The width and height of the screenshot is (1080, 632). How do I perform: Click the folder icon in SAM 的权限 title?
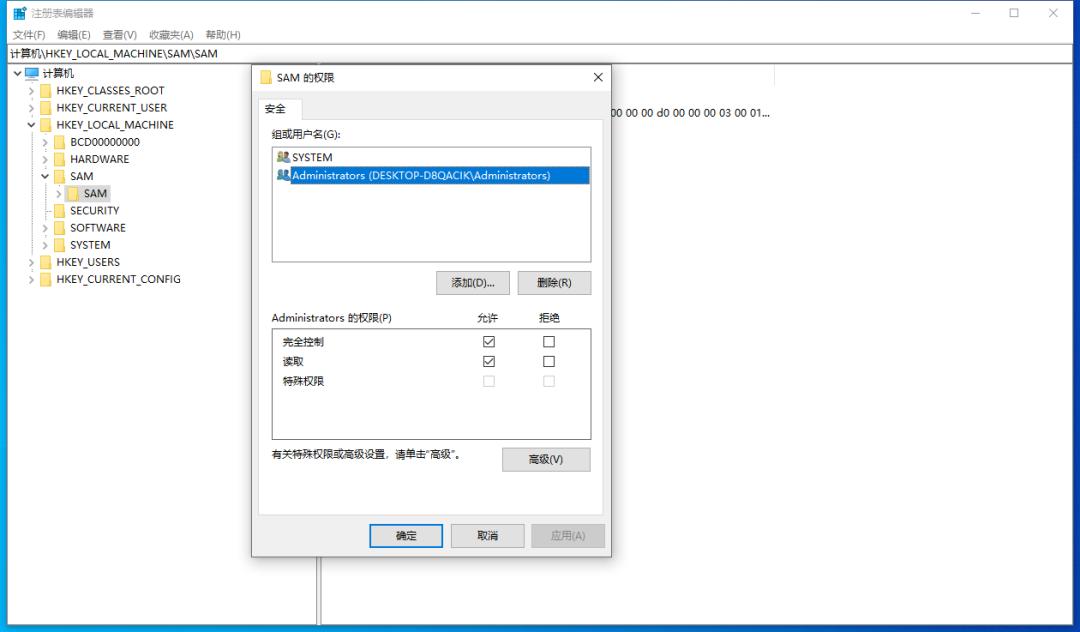click(x=266, y=77)
